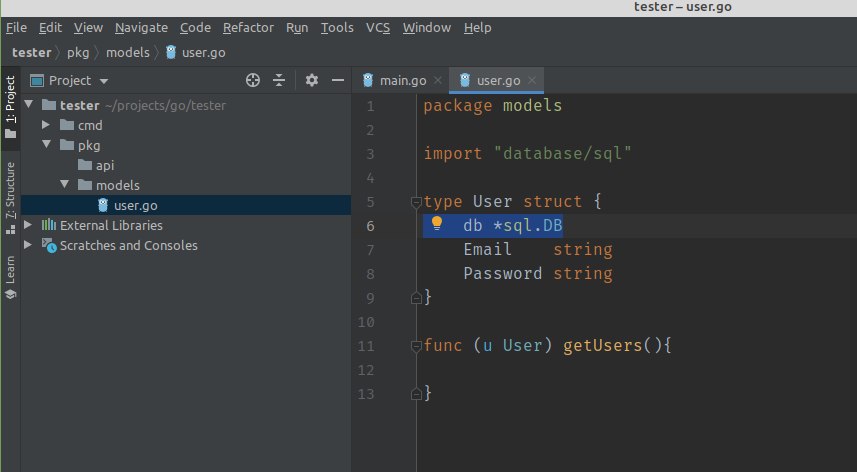
Task: Click the yellow lightbulb intention icon
Action: click(437, 224)
